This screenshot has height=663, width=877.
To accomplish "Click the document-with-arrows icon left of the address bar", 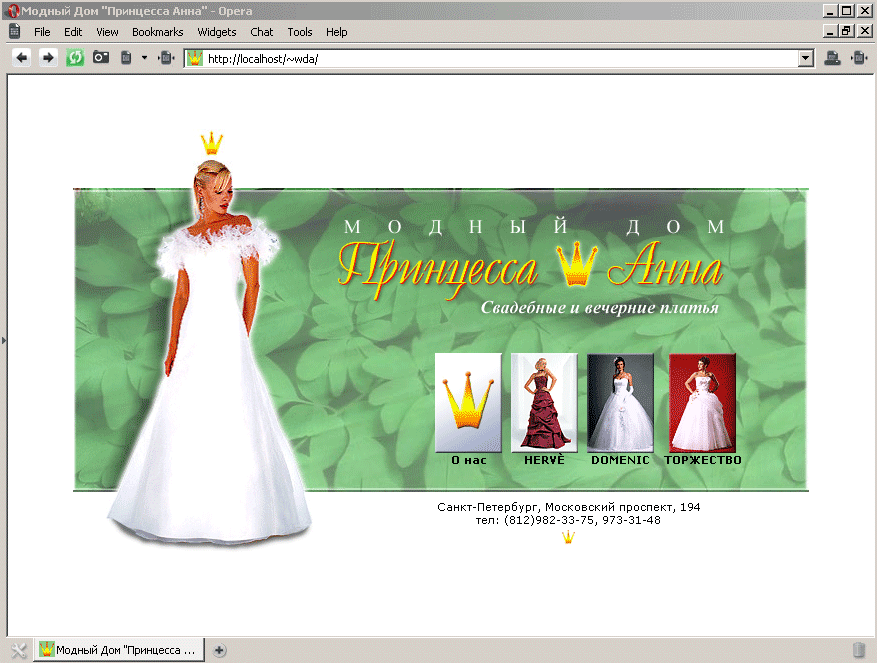I will tap(166, 58).
